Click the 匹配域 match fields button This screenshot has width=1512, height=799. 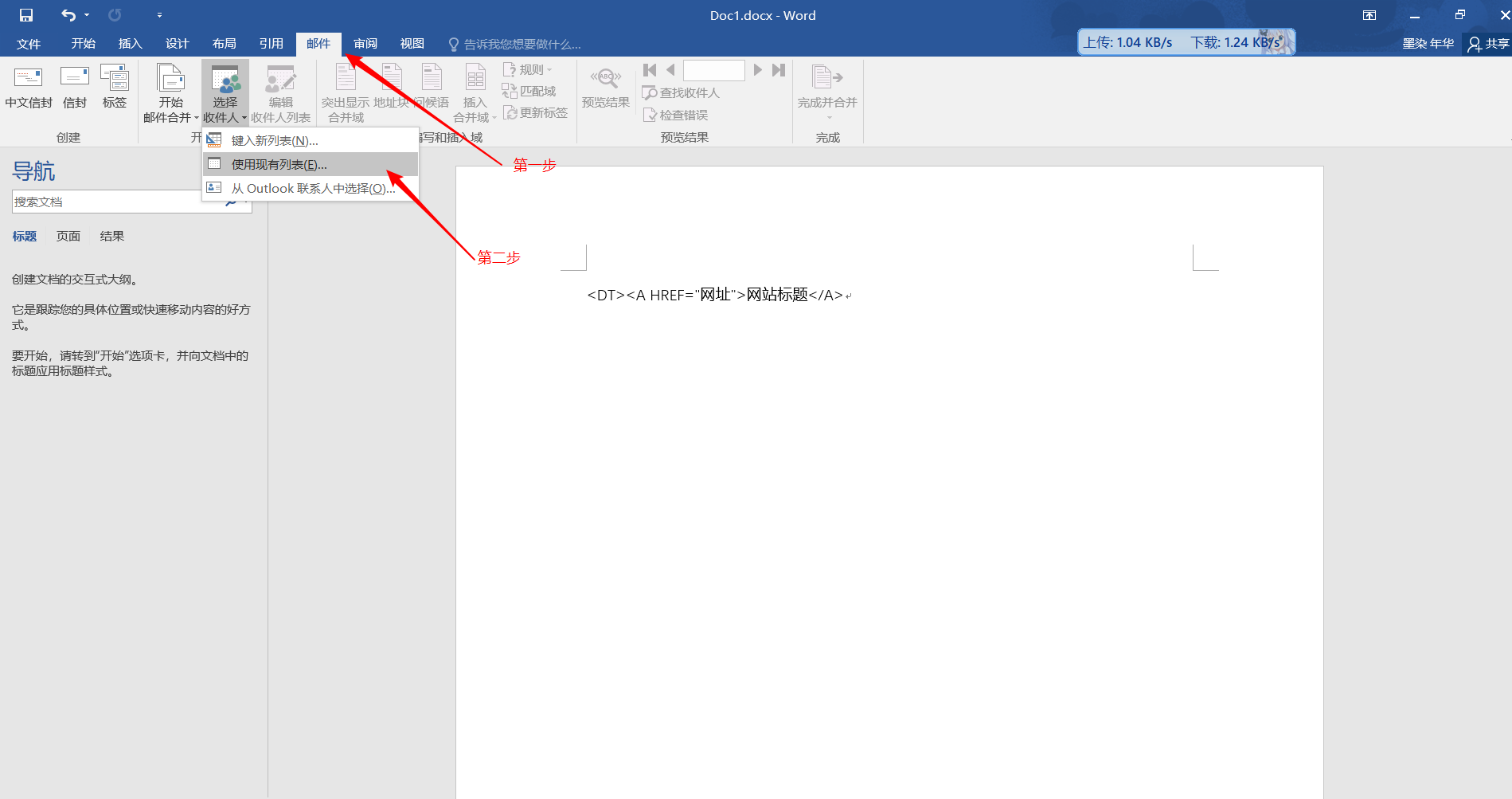529,91
